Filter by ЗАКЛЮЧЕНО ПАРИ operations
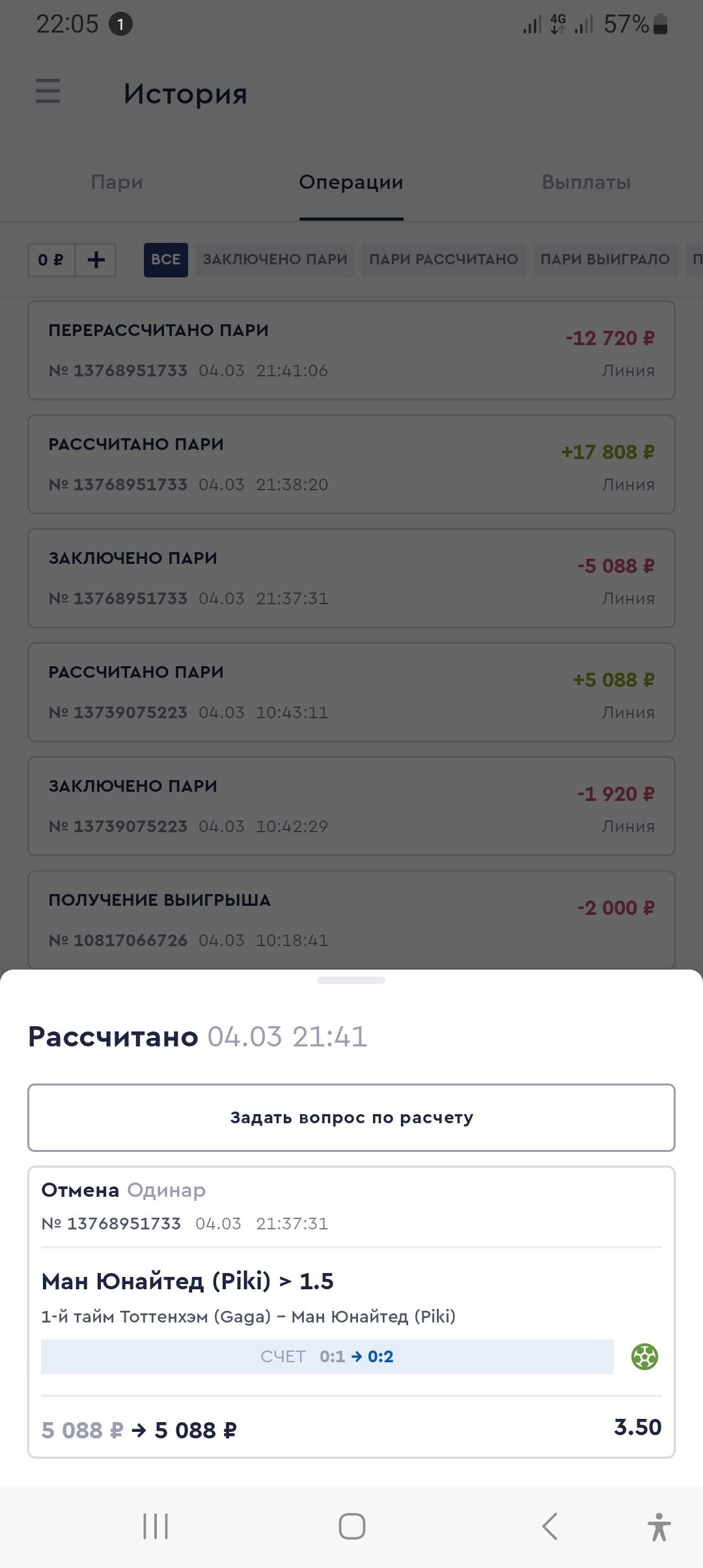The width and height of the screenshot is (703, 1568). [275, 260]
